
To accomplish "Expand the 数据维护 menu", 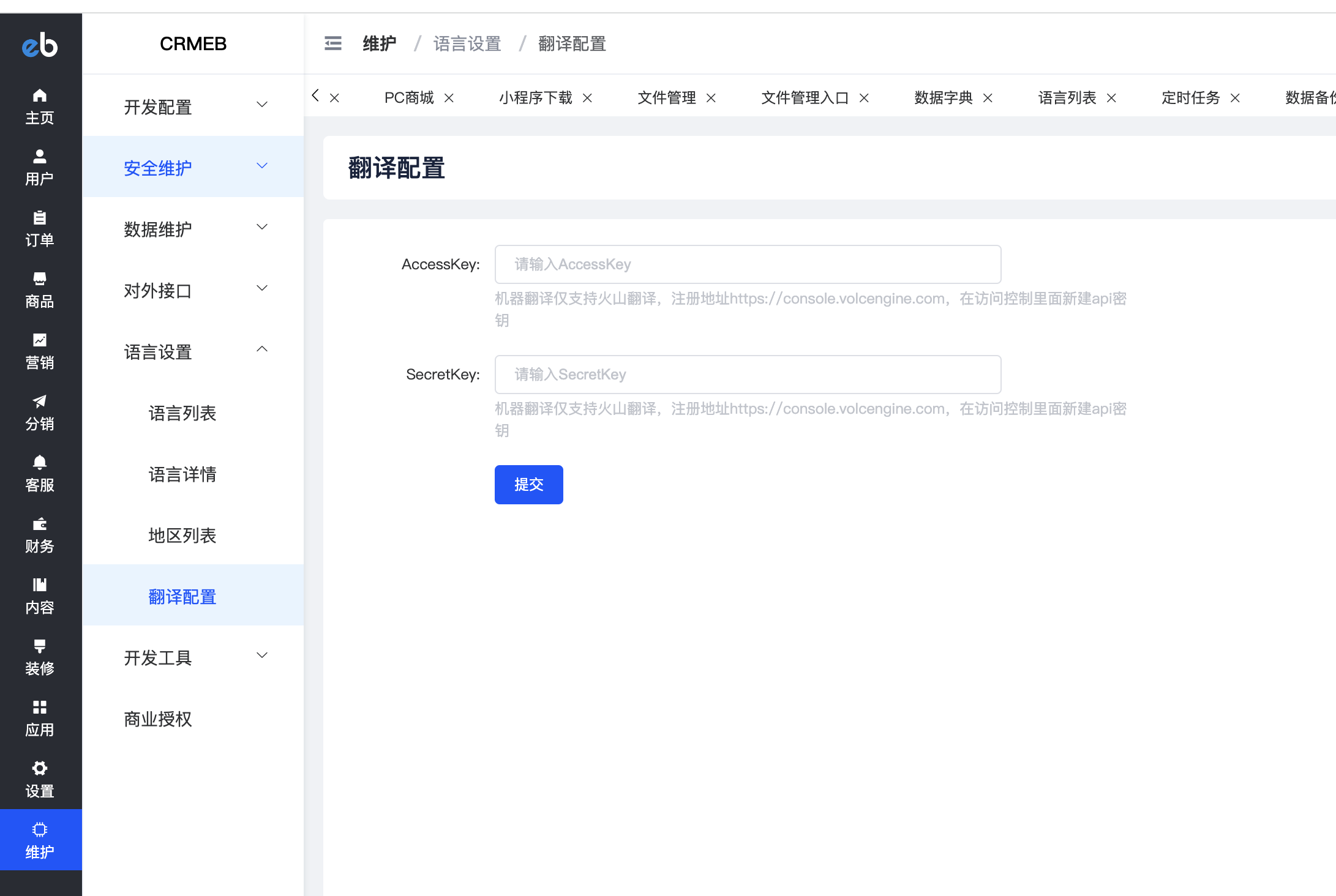I will point(193,228).
